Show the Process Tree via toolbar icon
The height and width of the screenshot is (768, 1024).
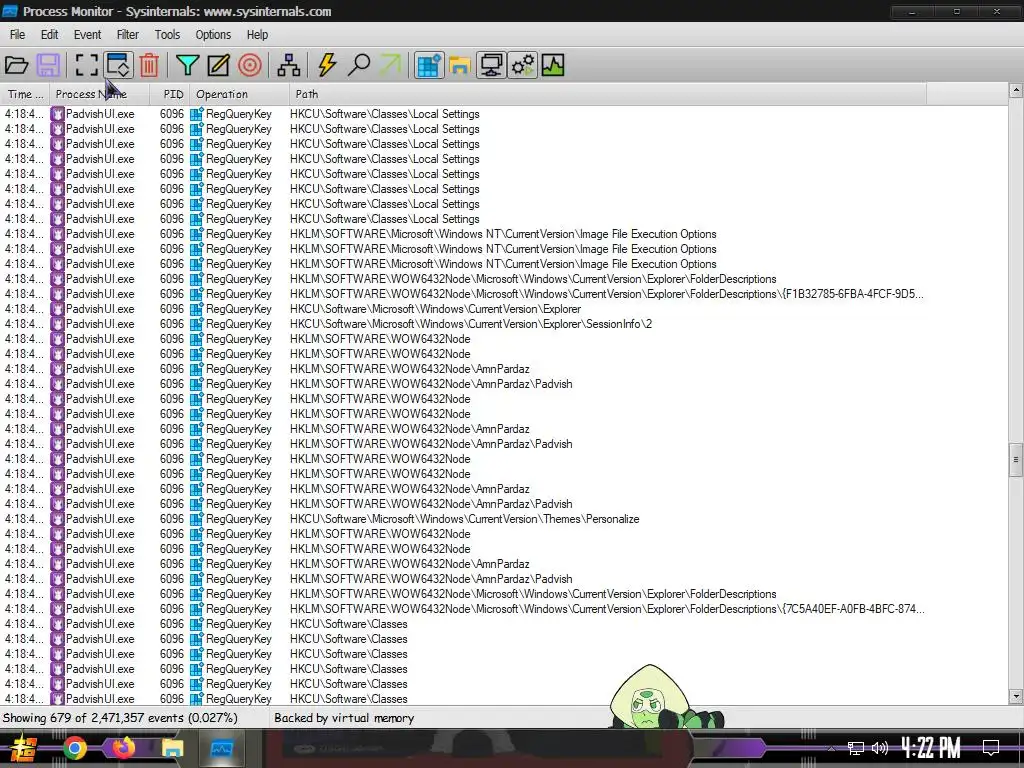point(289,65)
